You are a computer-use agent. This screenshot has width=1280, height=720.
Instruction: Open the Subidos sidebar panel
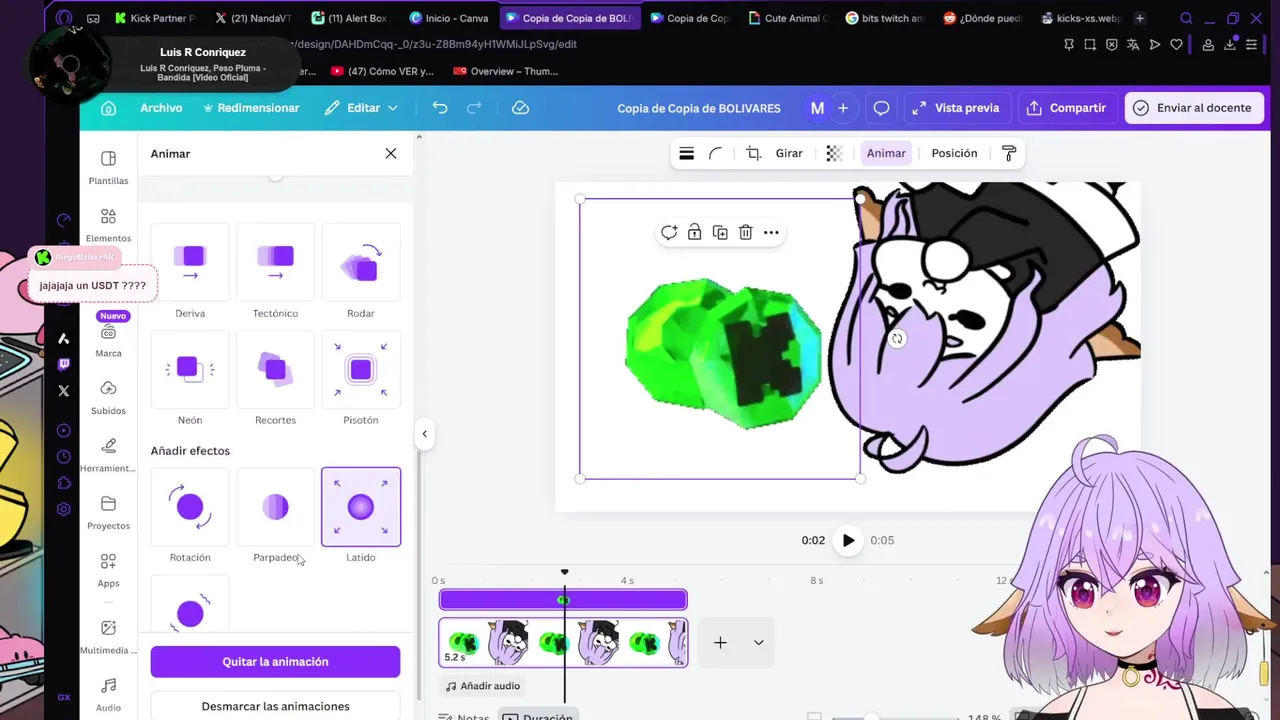[x=108, y=397]
